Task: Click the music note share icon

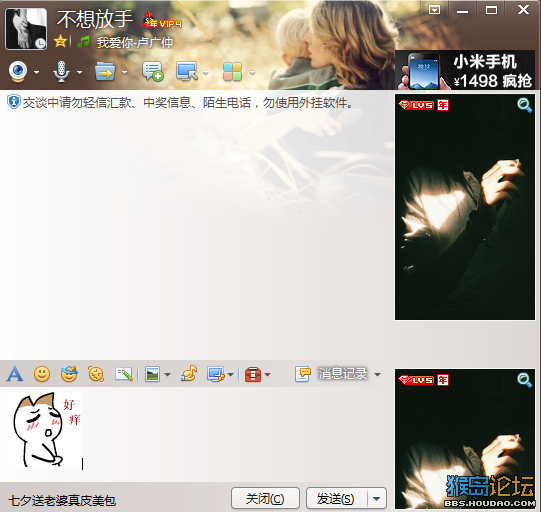Action: (x=189, y=374)
